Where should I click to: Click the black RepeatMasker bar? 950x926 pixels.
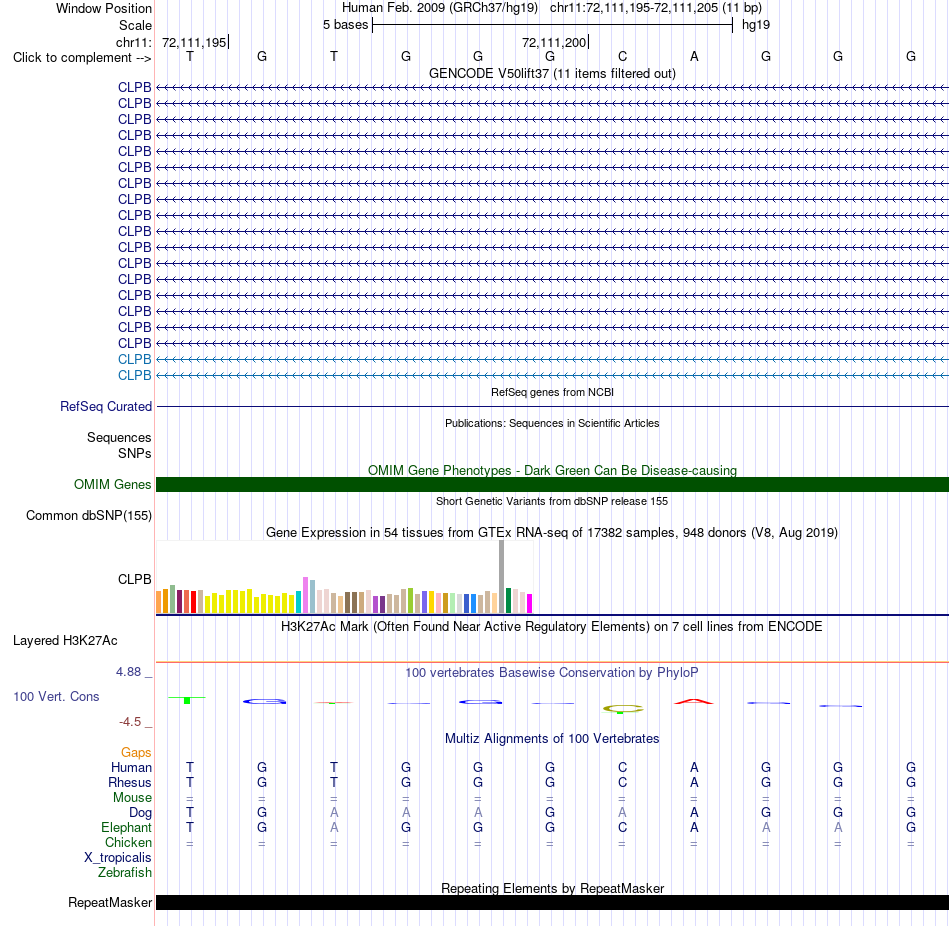(552, 902)
